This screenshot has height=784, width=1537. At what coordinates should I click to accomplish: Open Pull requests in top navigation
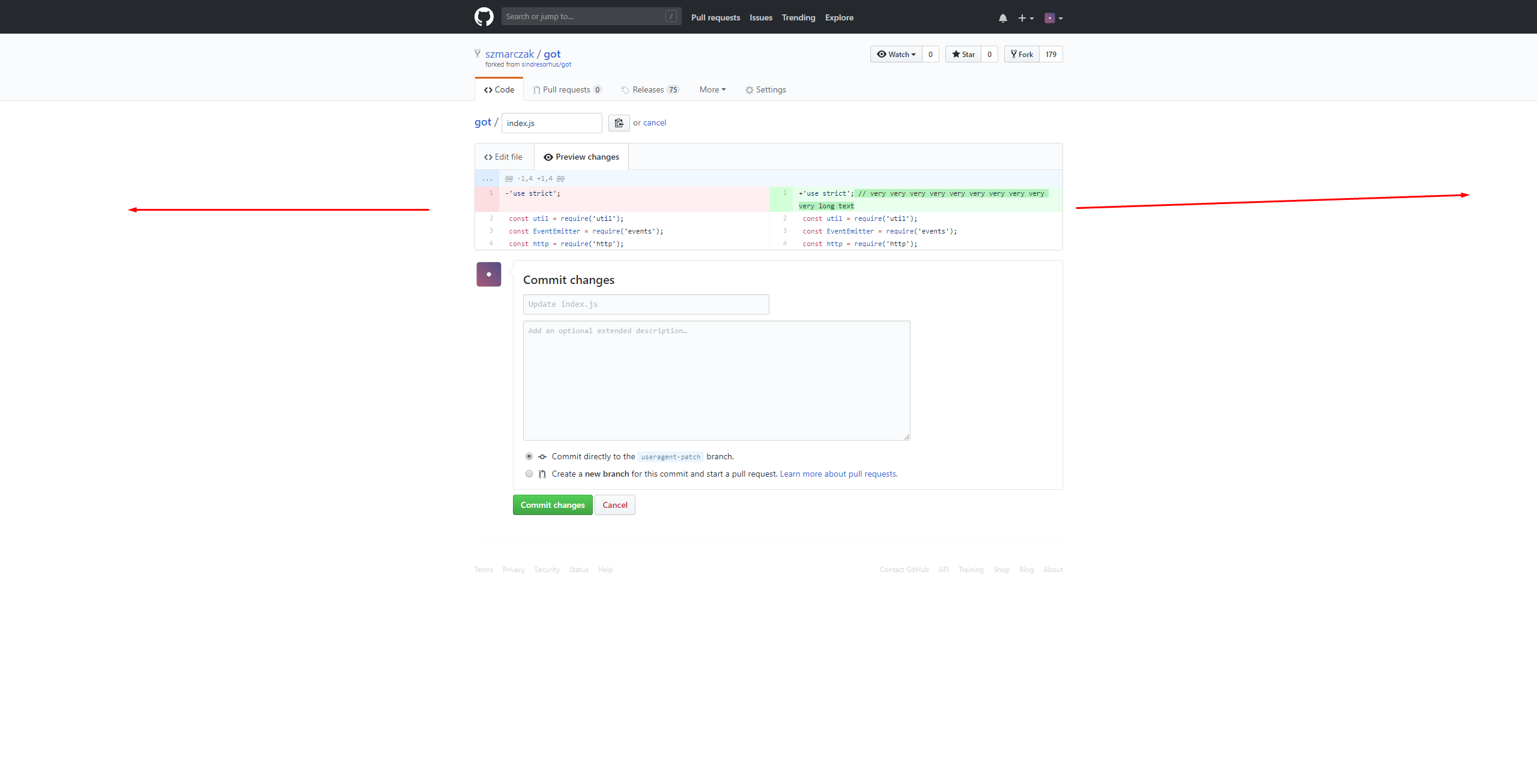click(715, 17)
